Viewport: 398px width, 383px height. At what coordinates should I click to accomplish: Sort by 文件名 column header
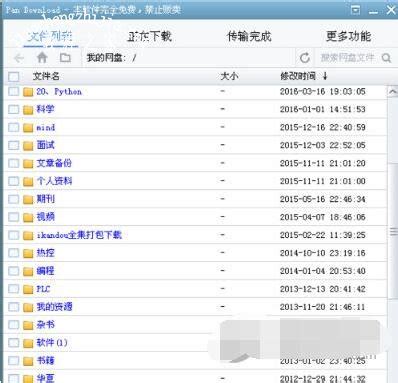click(x=46, y=76)
